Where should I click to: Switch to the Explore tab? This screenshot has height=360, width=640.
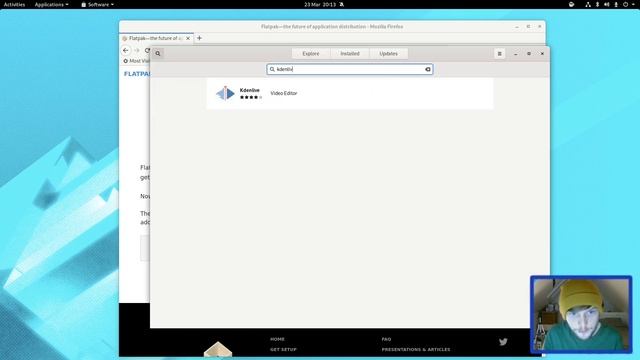point(311,53)
